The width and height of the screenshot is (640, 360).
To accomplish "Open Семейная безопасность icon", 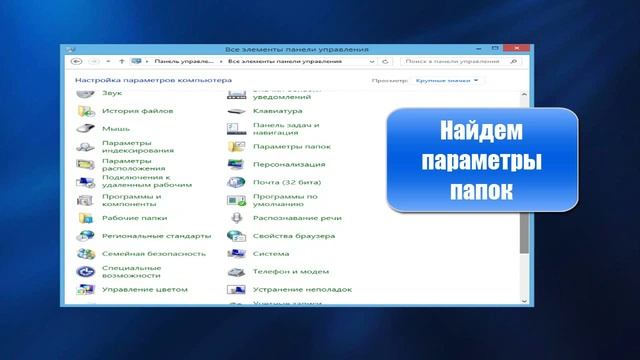I will [86, 253].
